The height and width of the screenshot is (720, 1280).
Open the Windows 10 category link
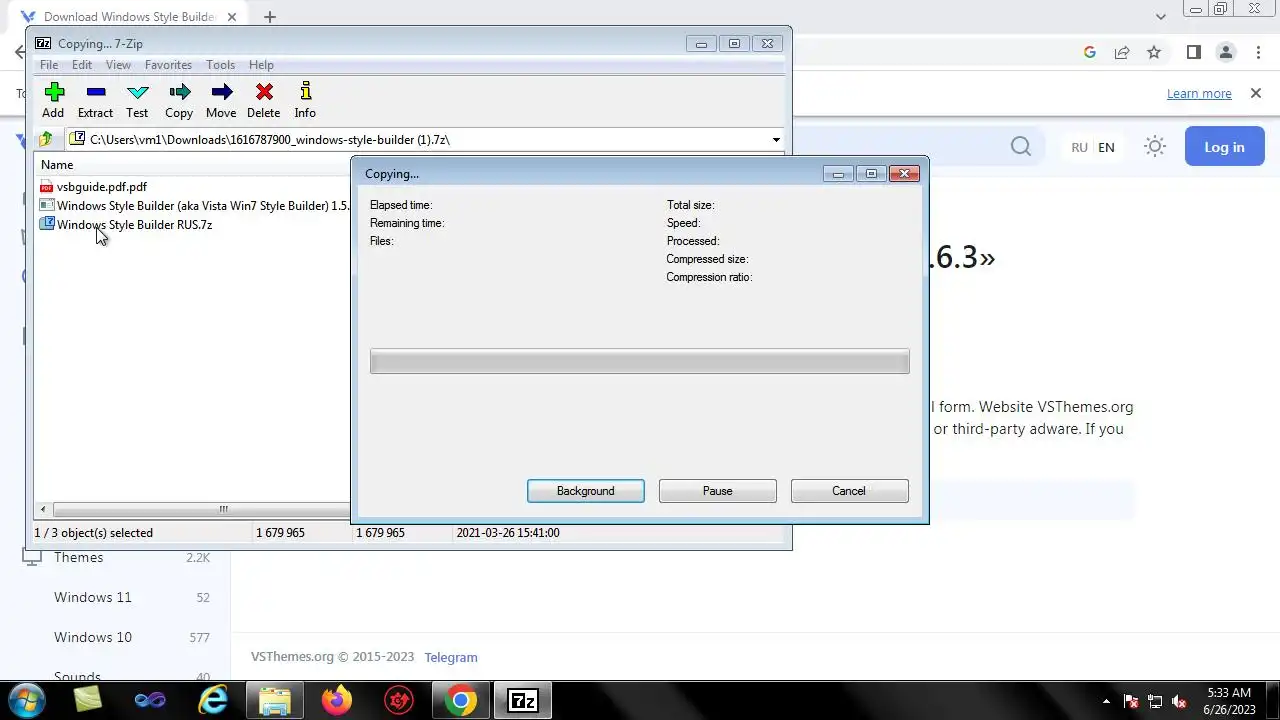[93, 637]
